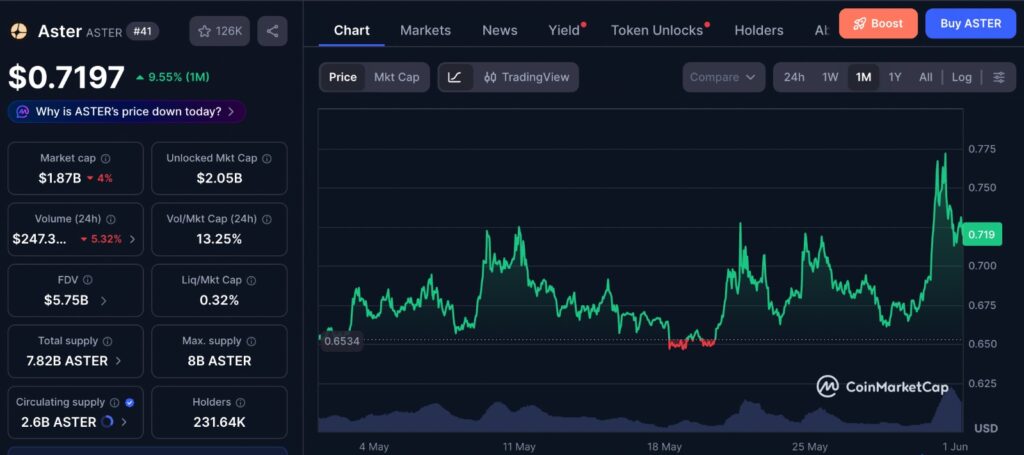Set chart range to 1Y
This screenshot has height=455, width=1024.
(x=895, y=77)
